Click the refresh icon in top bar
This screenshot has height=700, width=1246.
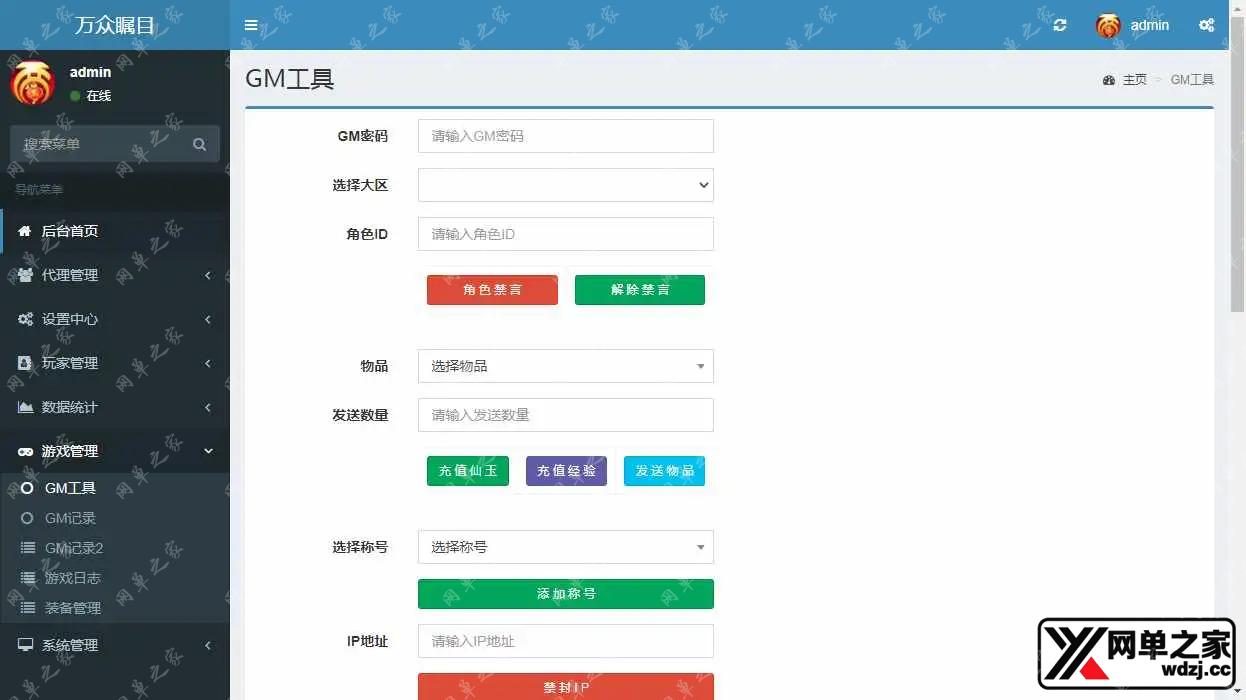click(x=1060, y=25)
